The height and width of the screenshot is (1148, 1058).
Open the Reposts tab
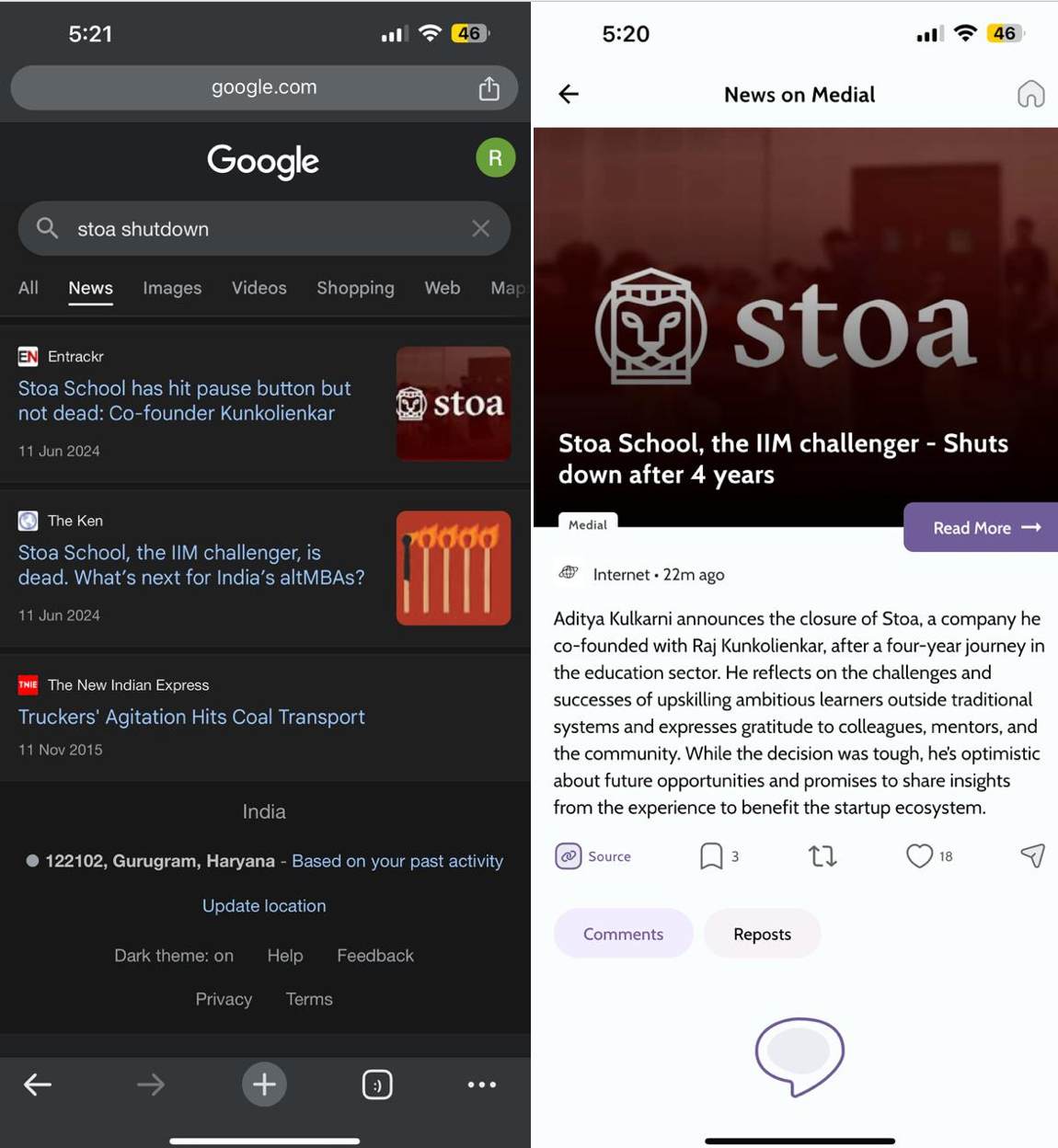tap(762, 934)
